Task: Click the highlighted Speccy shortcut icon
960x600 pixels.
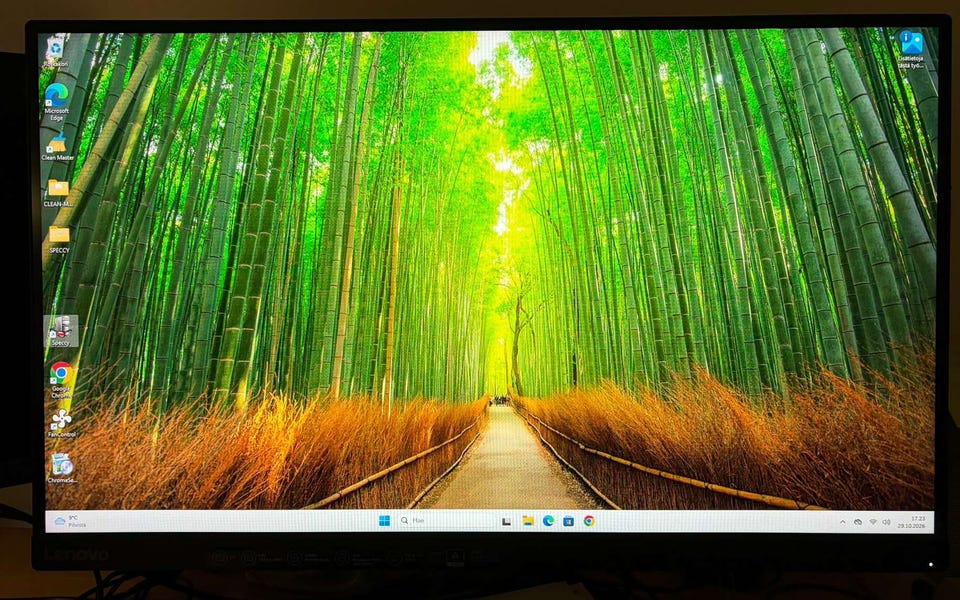Action: [x=61, y=331]
